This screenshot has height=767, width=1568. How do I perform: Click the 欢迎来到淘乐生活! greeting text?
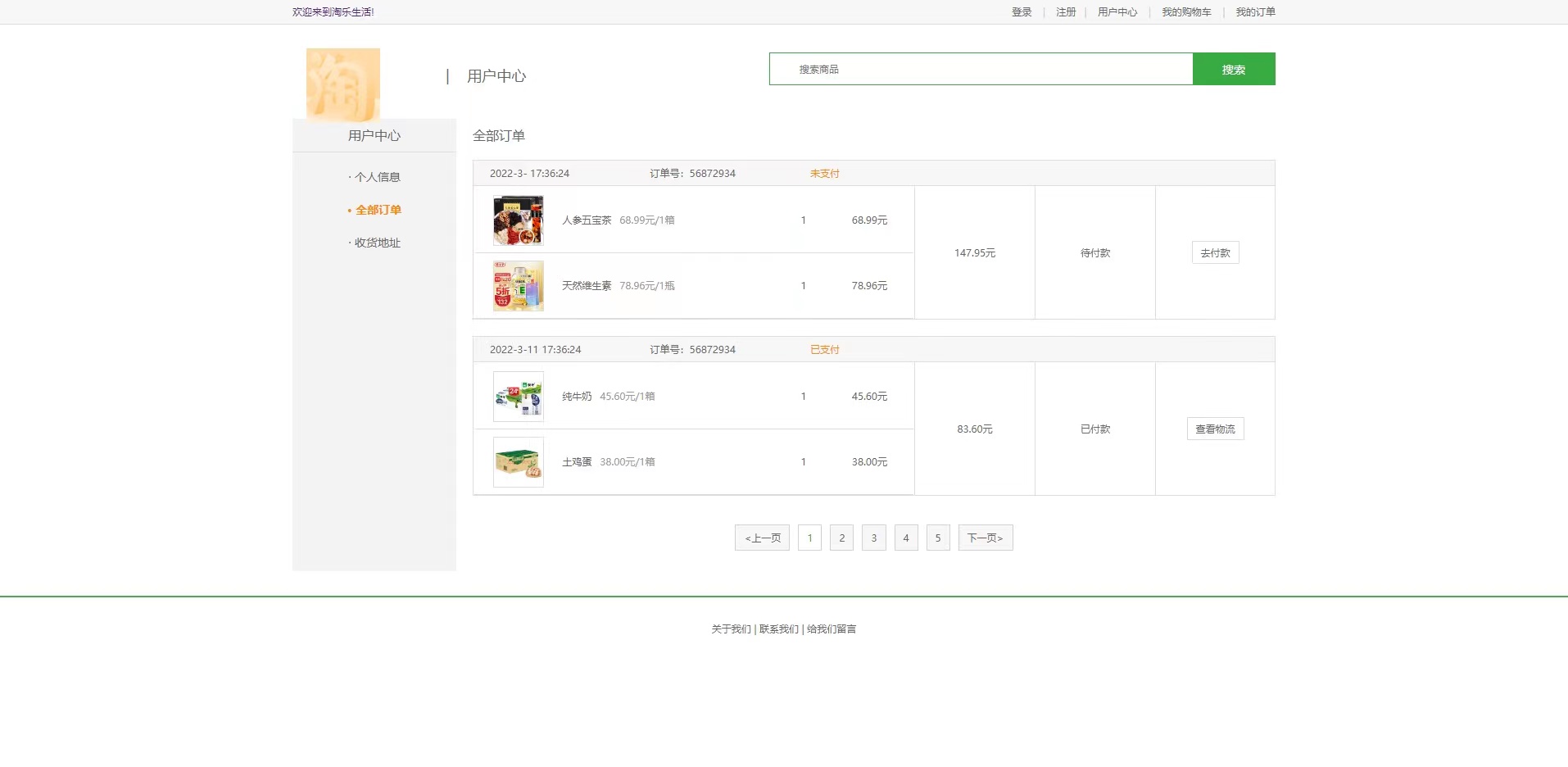point(333,12)
